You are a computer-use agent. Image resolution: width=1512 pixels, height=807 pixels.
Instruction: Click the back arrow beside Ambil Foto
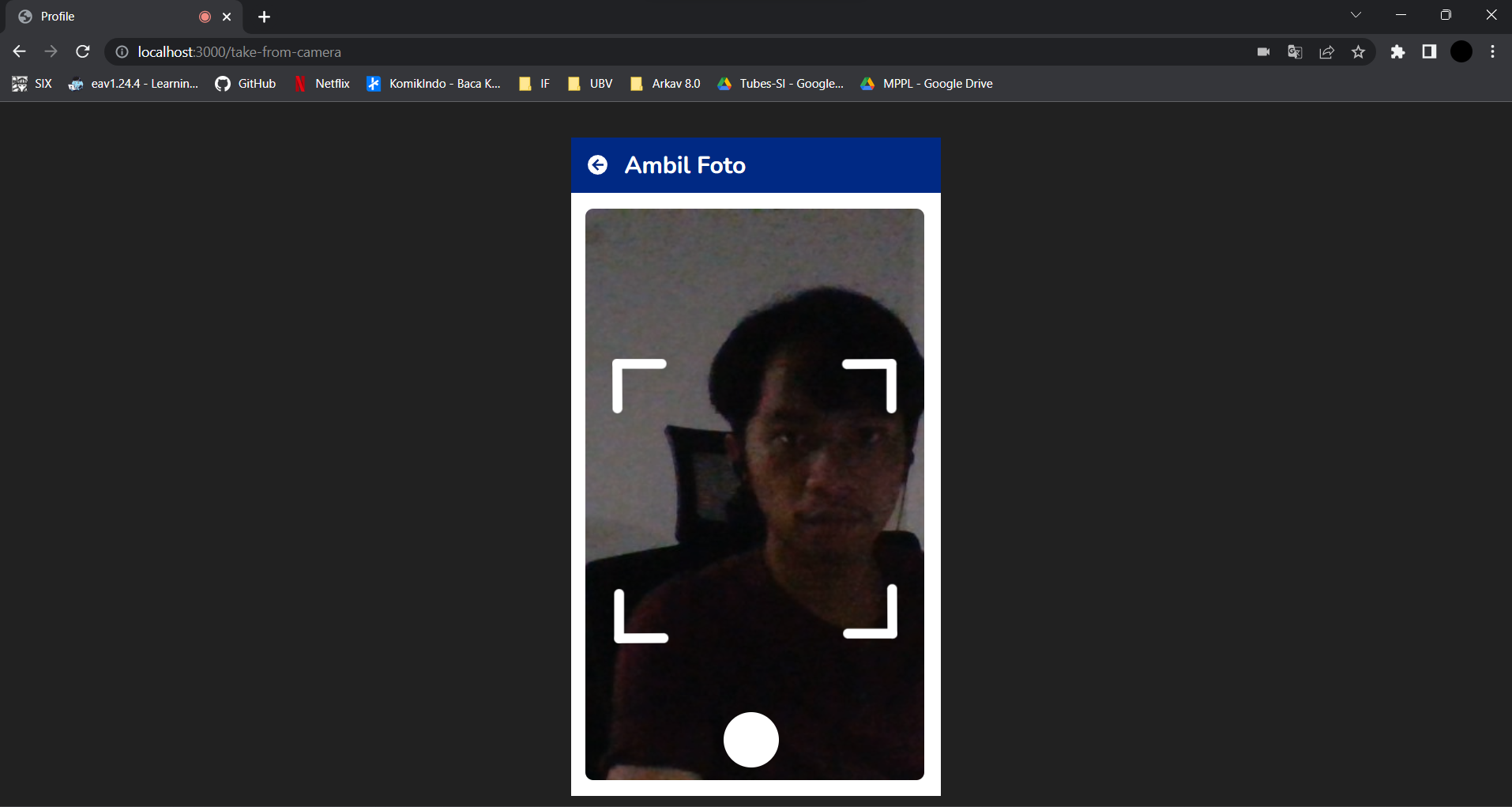click(597, 164)
